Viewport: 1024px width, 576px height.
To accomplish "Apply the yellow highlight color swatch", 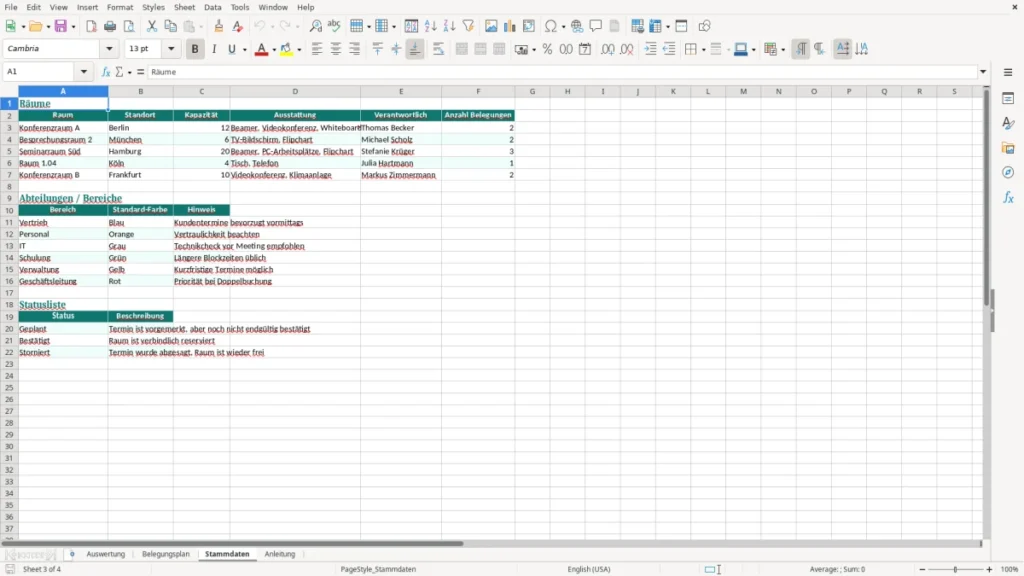I will (286, 49).
